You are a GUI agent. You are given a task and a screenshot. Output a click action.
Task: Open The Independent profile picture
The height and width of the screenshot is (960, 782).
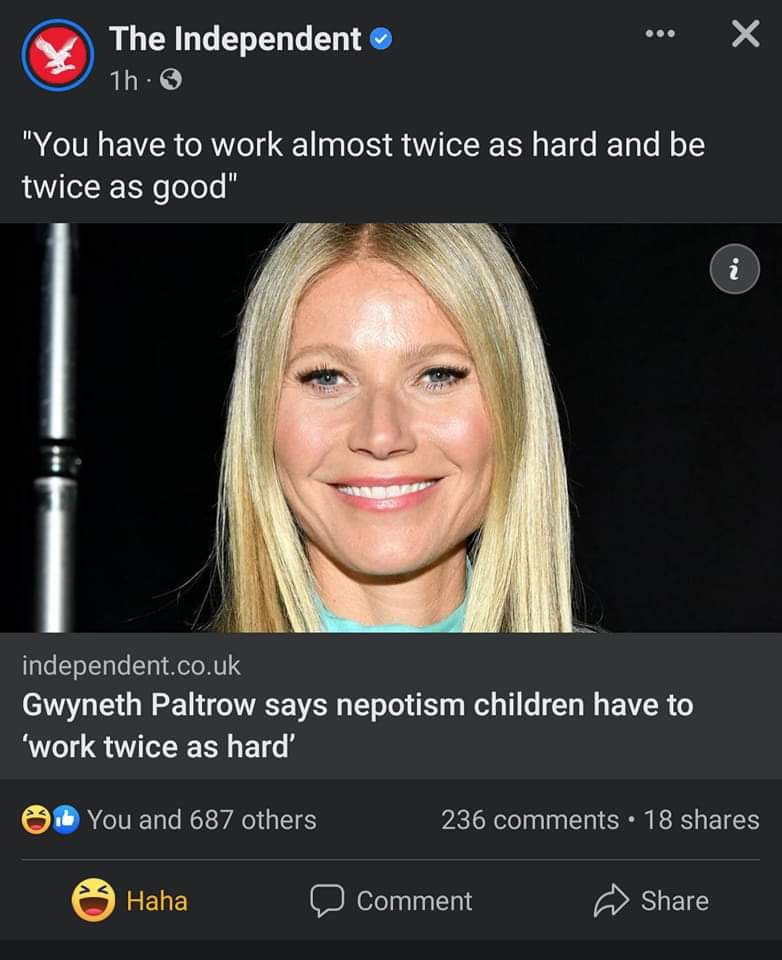58,55
